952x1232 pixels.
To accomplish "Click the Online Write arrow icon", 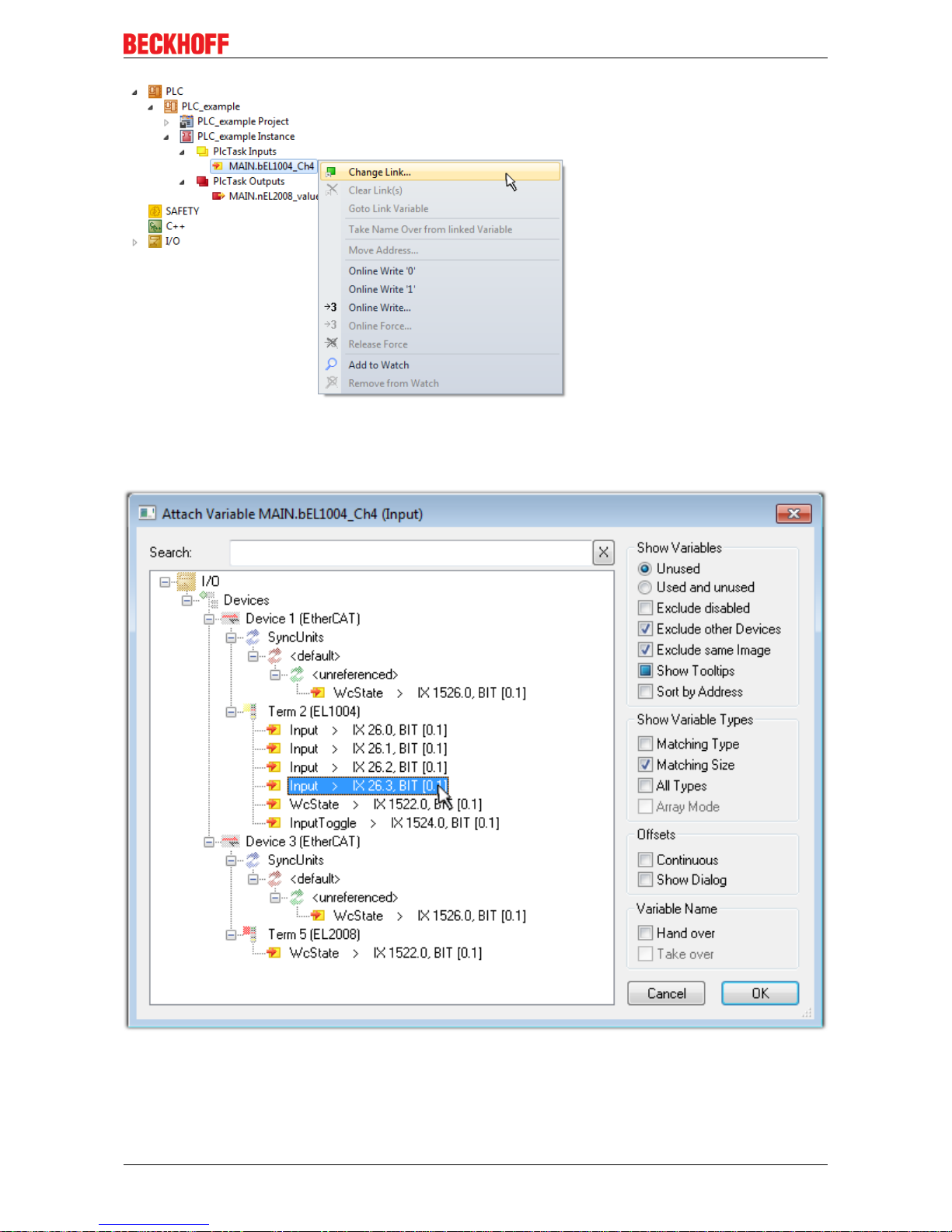I will 331,307.
